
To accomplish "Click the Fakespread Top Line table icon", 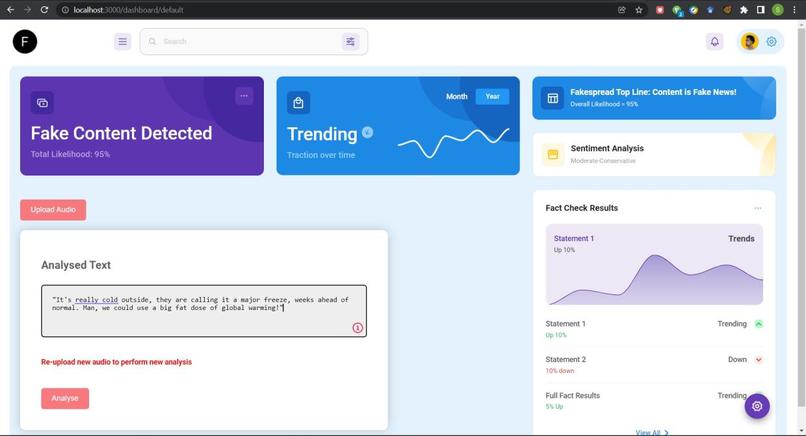I will (x=553, y=98).
